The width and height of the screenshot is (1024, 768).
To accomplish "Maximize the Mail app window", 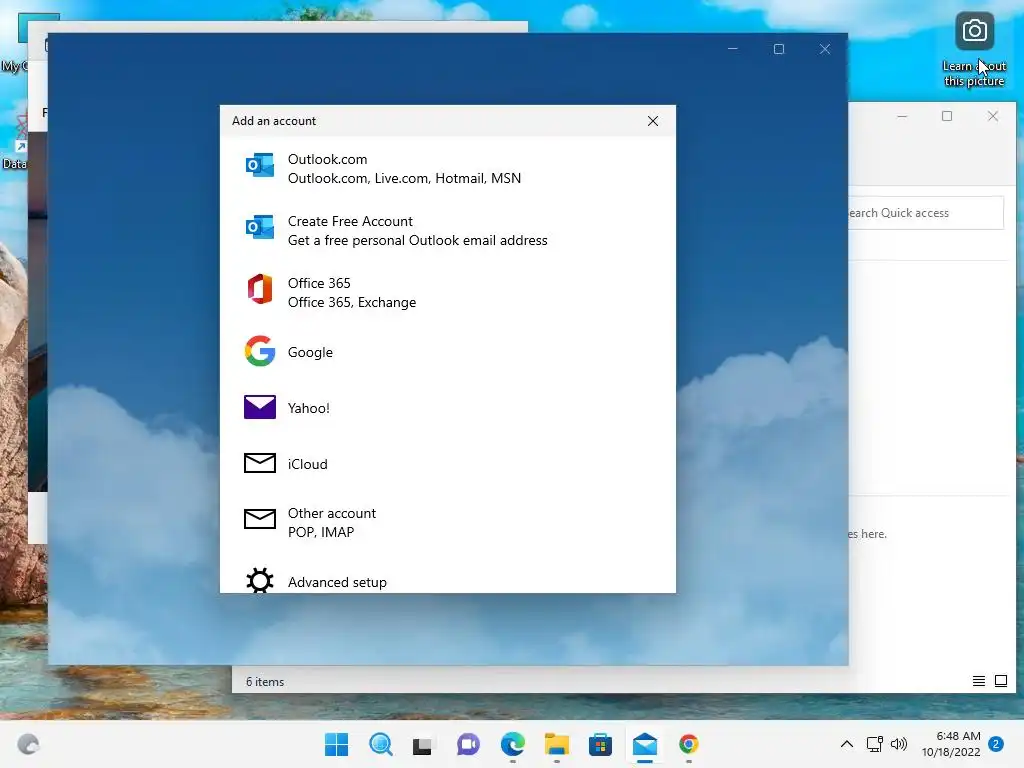I will point(778,49).
